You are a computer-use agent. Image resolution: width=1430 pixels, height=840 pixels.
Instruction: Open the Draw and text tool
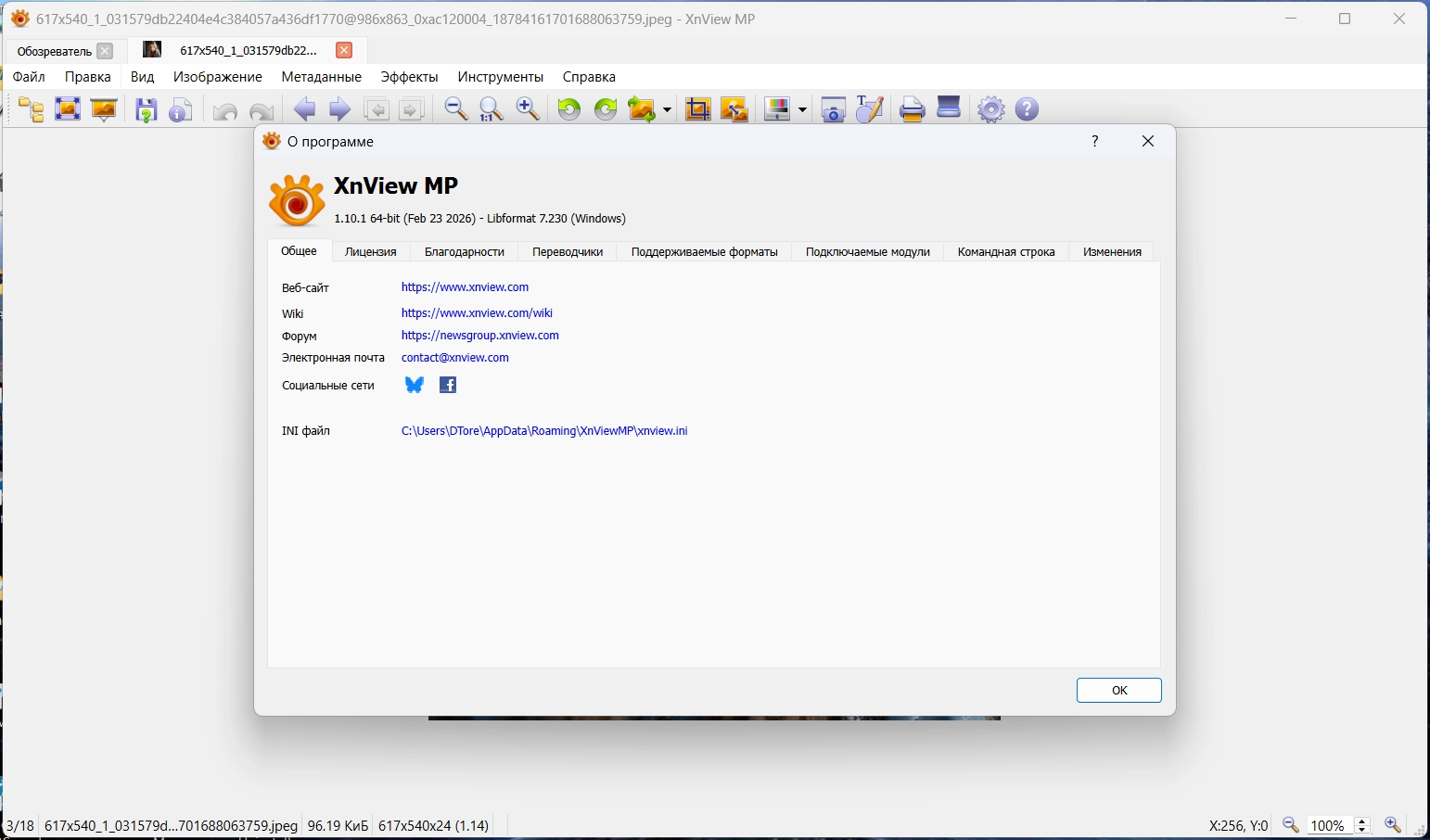pyautogui.click(x=869, y=109)
